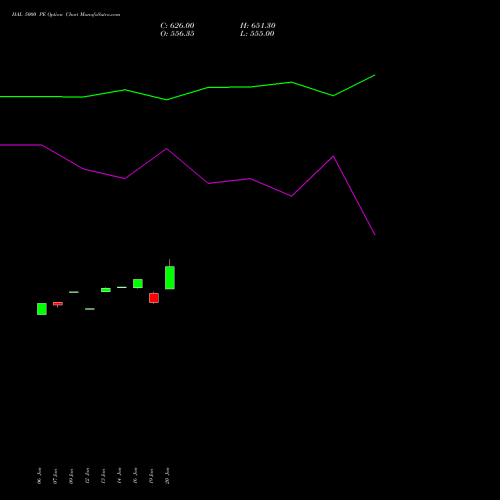Click the chart title text at top left

[x=66, y=15]
